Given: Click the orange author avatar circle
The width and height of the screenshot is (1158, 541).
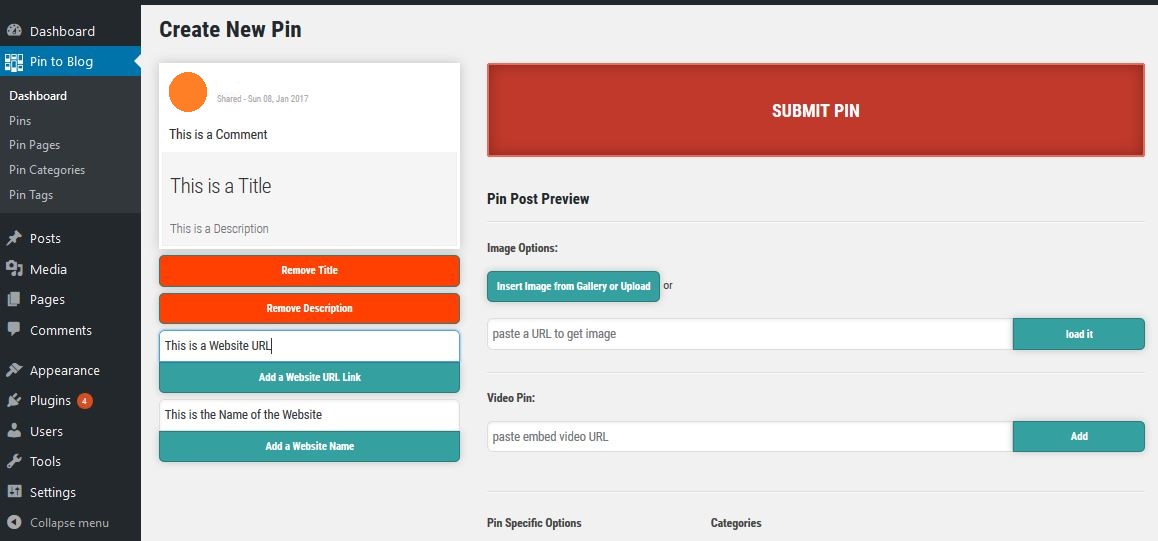Looking at the screenshot, I should [x=188, y=92].
